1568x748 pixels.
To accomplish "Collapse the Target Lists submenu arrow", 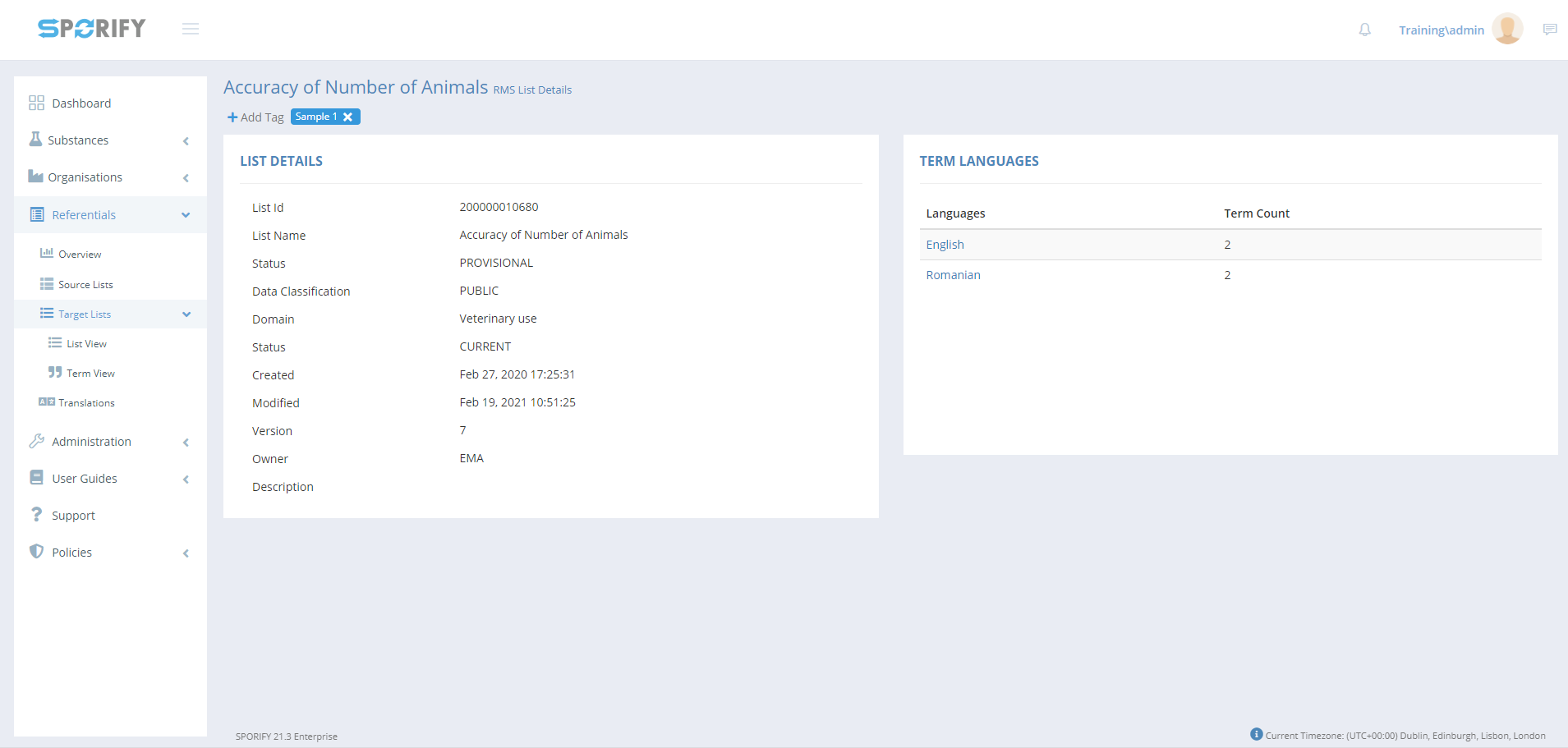I will point(186,314).
